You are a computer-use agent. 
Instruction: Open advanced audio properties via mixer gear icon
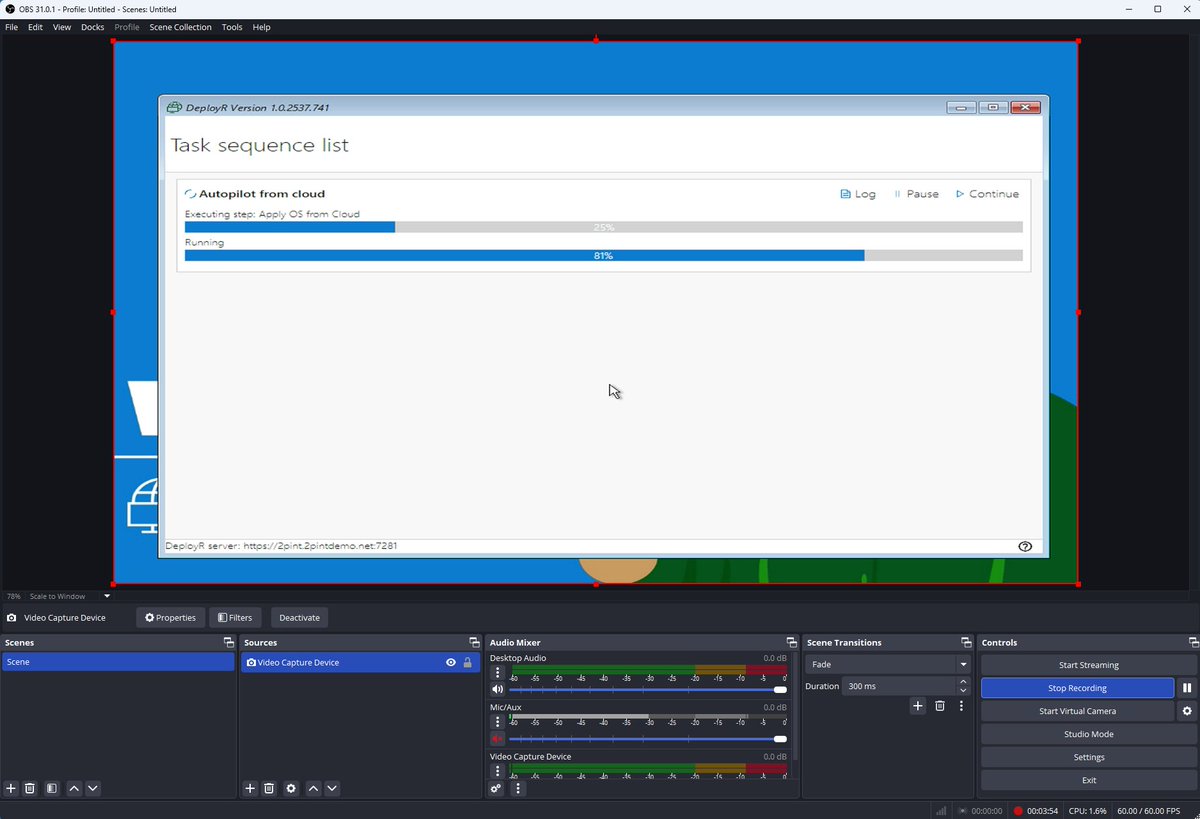496,788
